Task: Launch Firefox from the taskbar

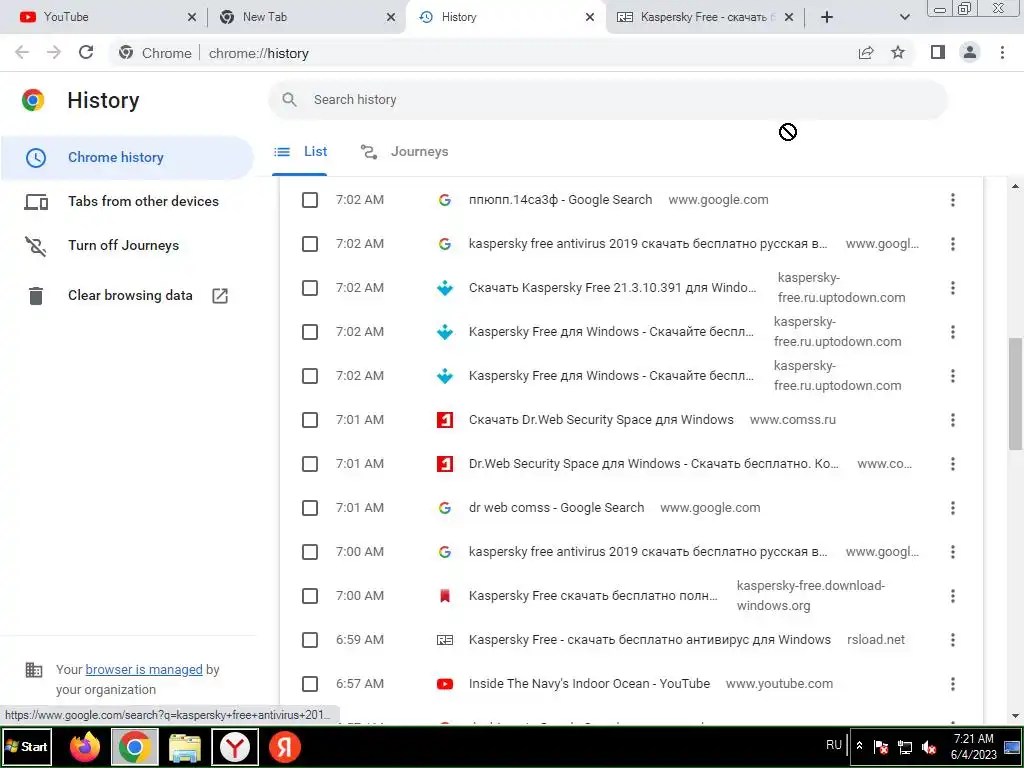Action: click(85, 746)
